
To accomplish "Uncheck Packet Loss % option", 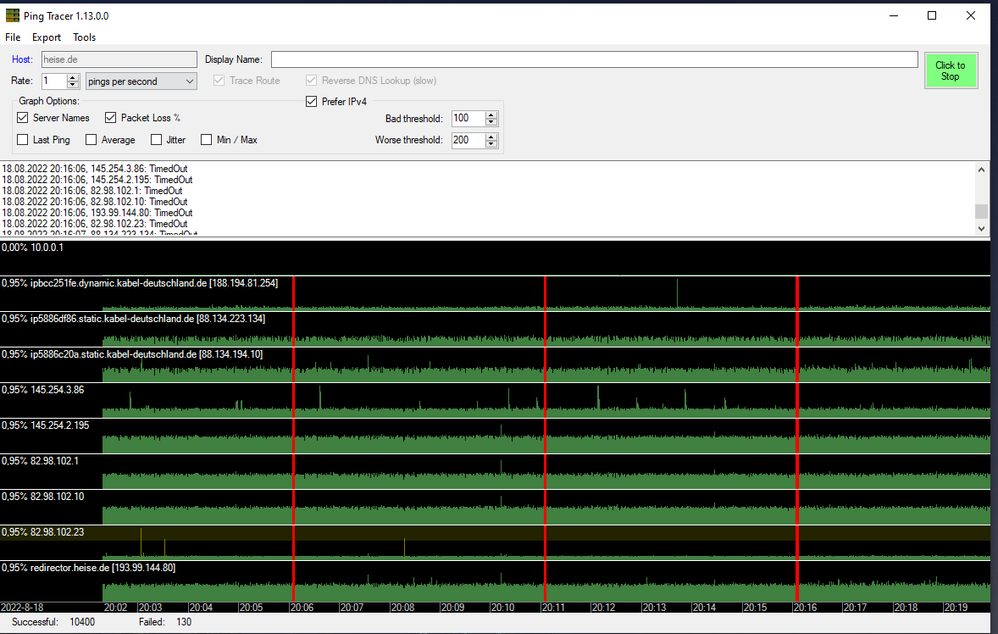I will point(111,118).
